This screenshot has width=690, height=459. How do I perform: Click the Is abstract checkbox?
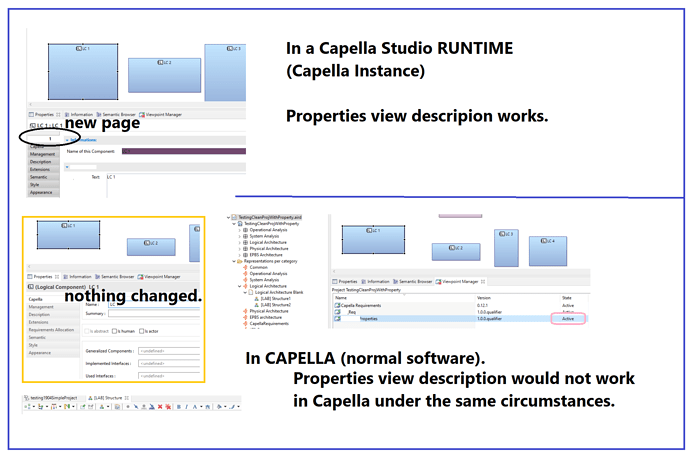87,331
